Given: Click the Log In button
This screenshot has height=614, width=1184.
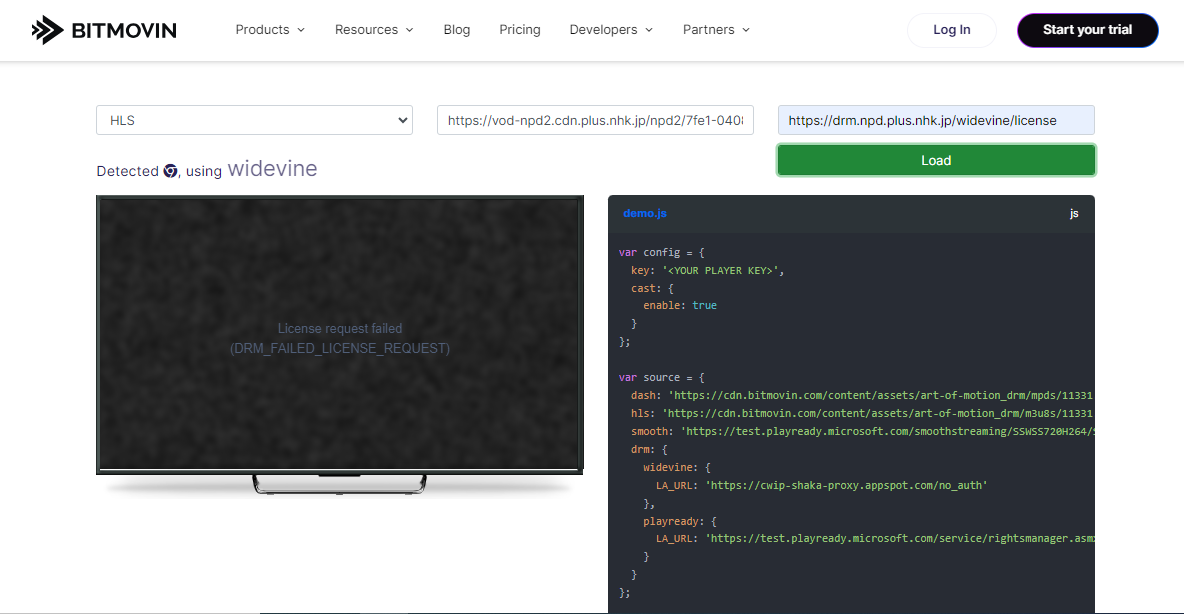Looking at the screenshot, I should 951,30.
